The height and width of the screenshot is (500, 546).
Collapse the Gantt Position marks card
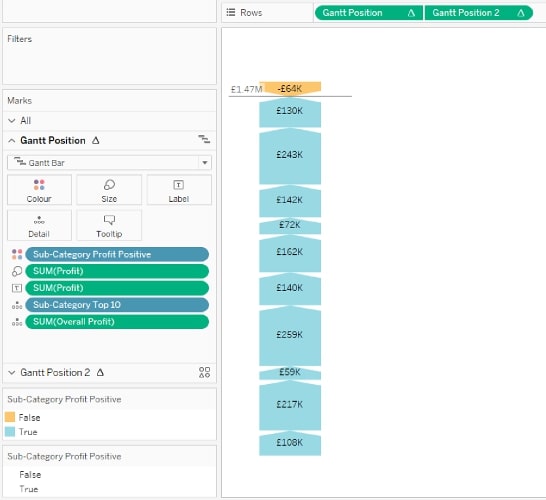[12, 141]
